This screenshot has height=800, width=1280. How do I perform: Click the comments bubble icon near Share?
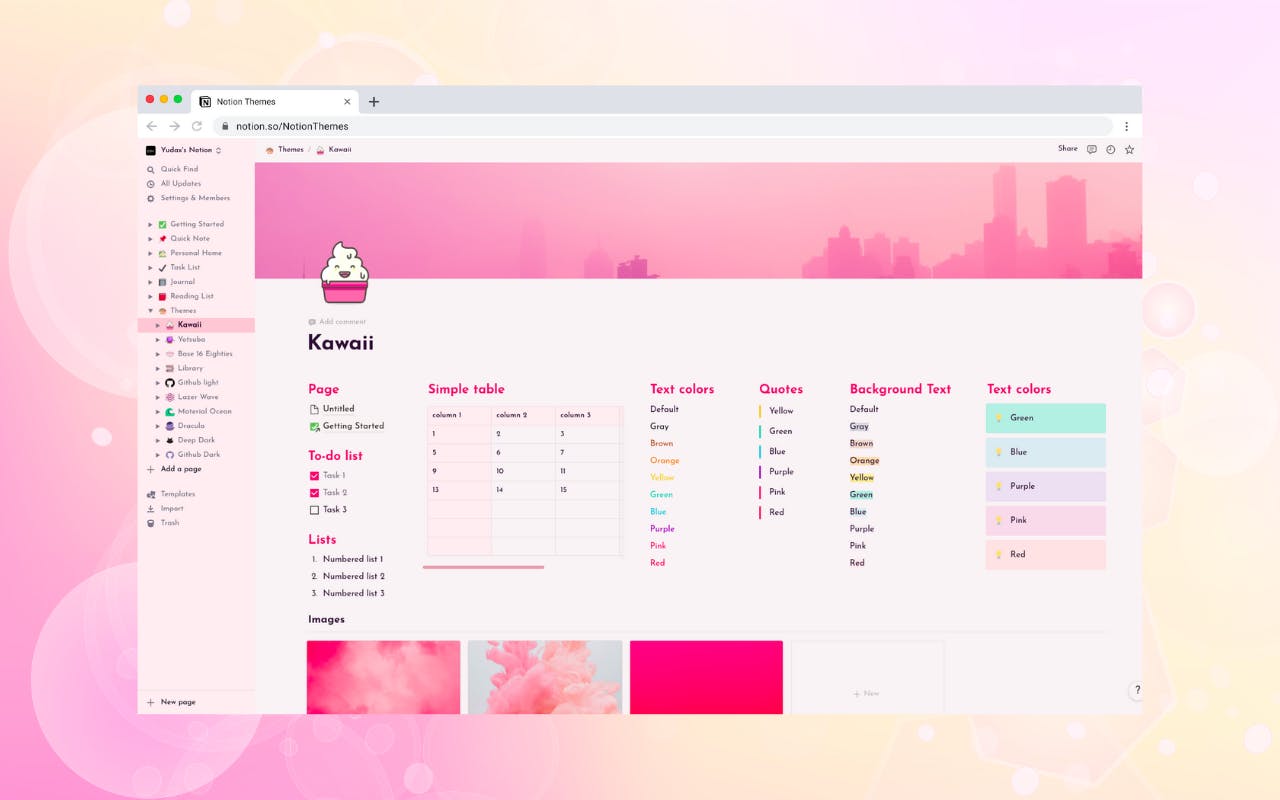1091,148
